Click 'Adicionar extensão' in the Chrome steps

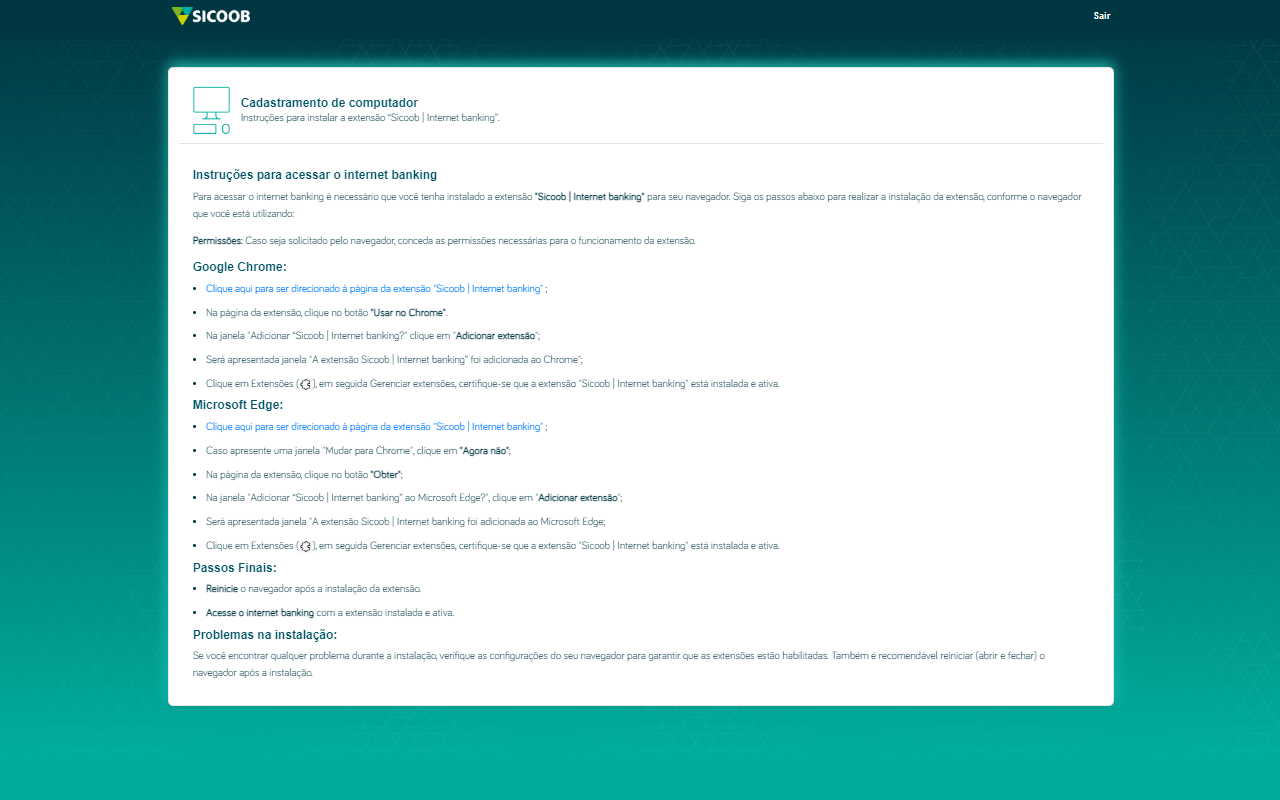[495, 336]
